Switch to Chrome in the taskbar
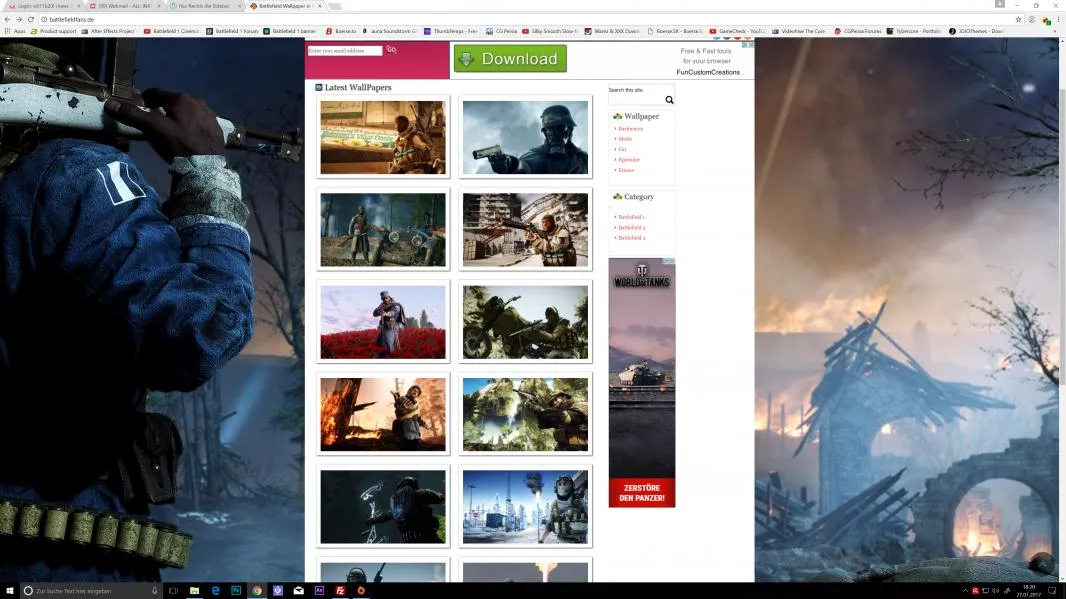1066x599 pixels. (x=257, y=591)
